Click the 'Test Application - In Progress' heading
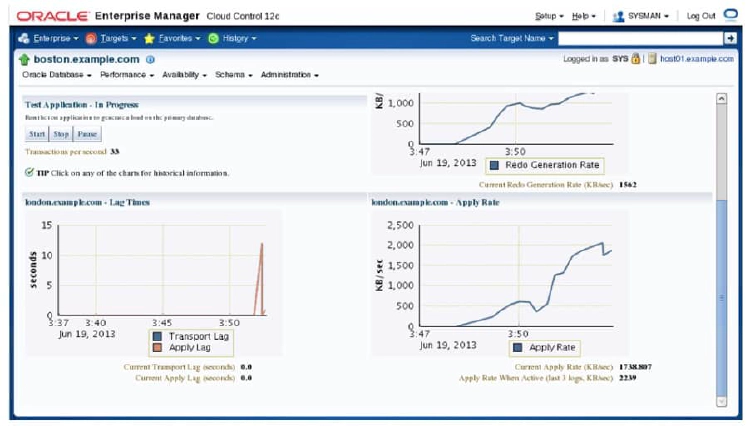This screenshot has height=427, width=750. click(82, 105)
